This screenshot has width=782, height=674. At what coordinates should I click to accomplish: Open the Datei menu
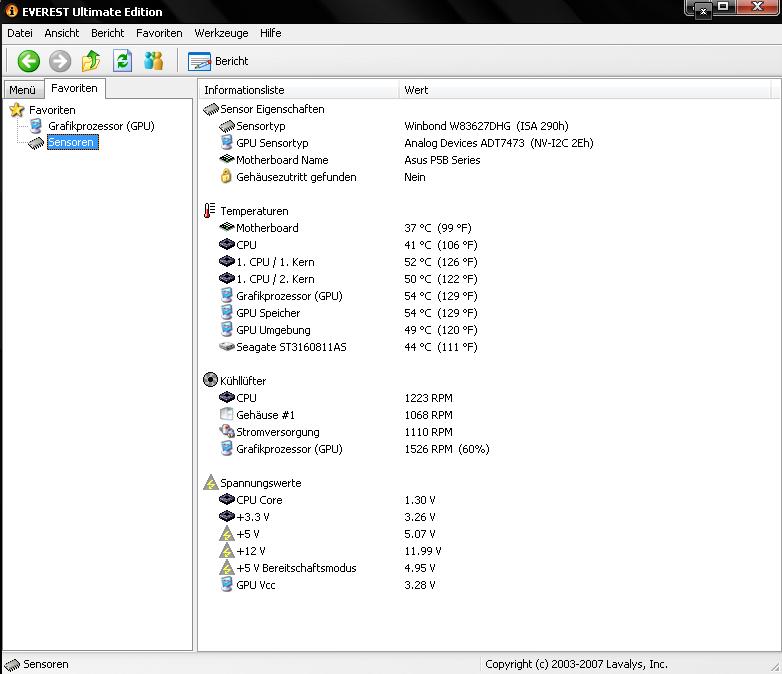[x=19, y=33]
